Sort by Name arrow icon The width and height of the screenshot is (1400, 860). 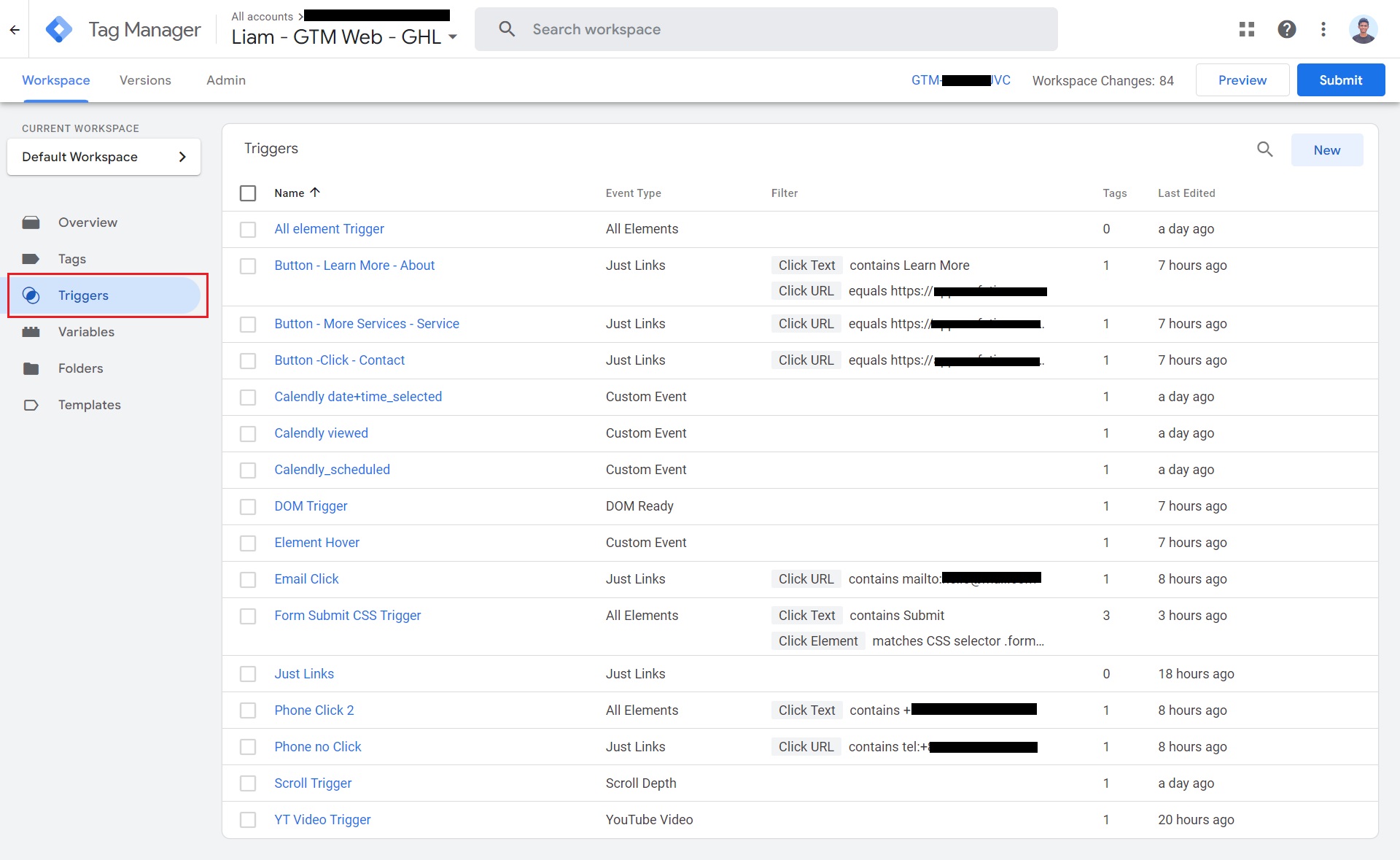click(315, 193)
